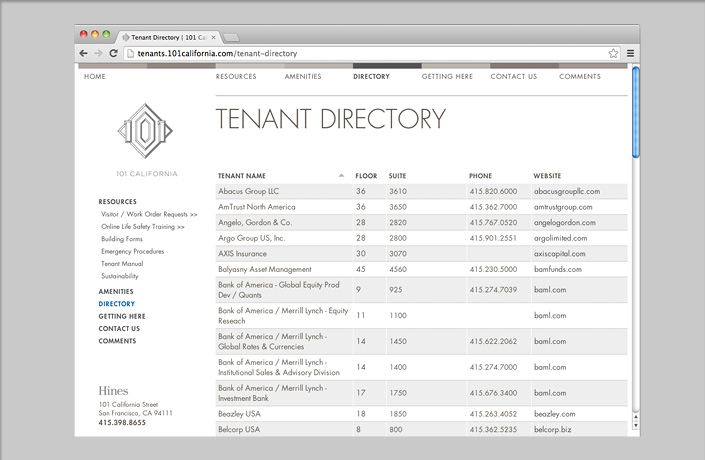Open Amenities in the top navigation
Viewport: 705px width, 460px height.
[303, 76]
